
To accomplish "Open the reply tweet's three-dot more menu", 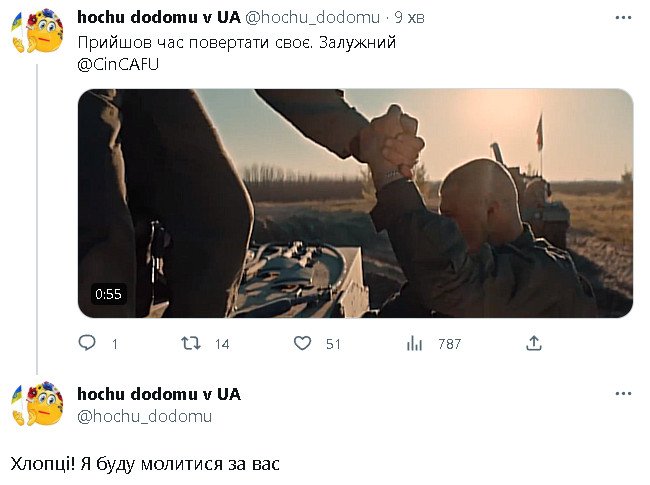I will (x=623, y=393).
